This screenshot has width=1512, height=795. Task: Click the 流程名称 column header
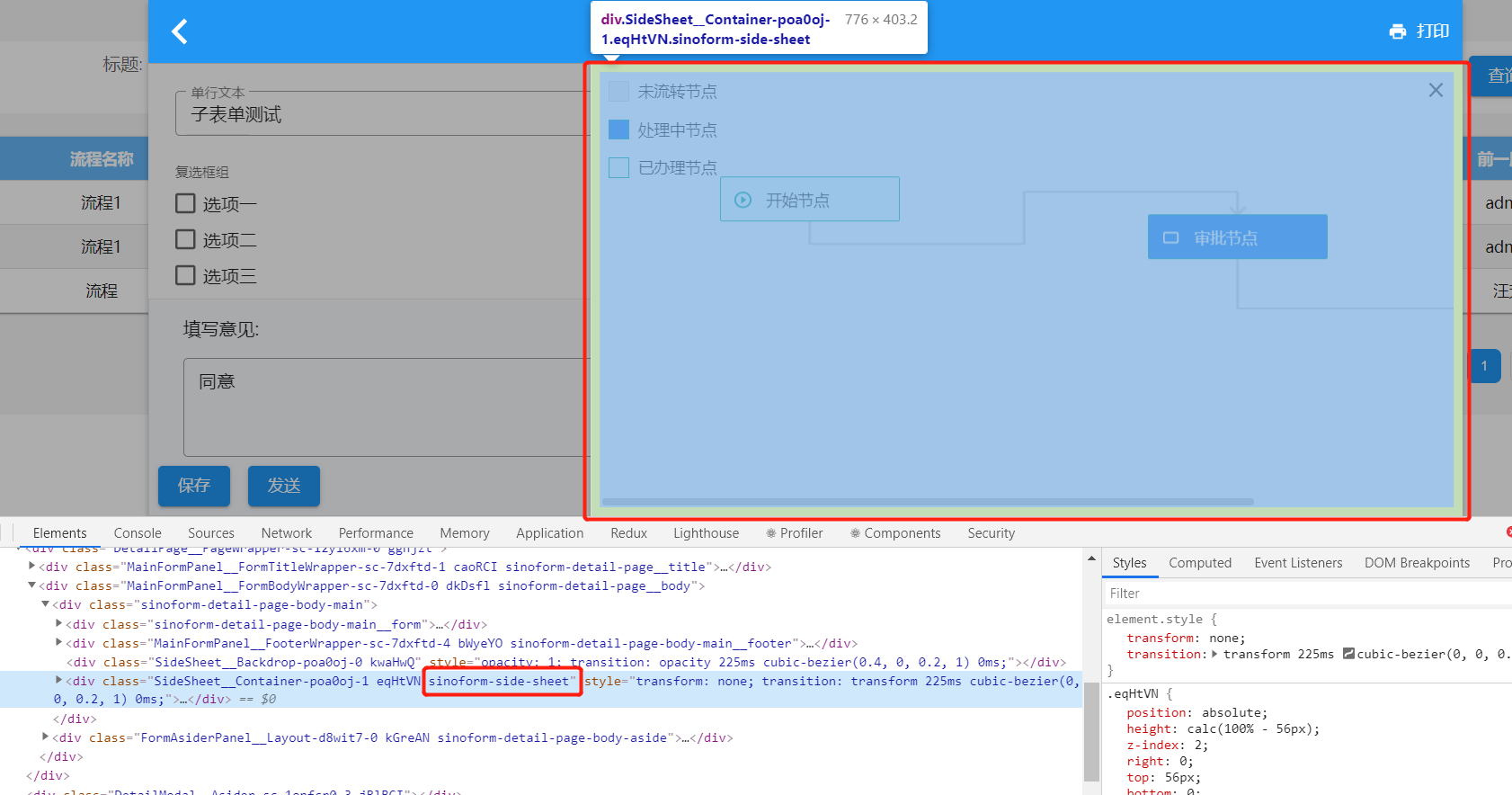point(101,159)
